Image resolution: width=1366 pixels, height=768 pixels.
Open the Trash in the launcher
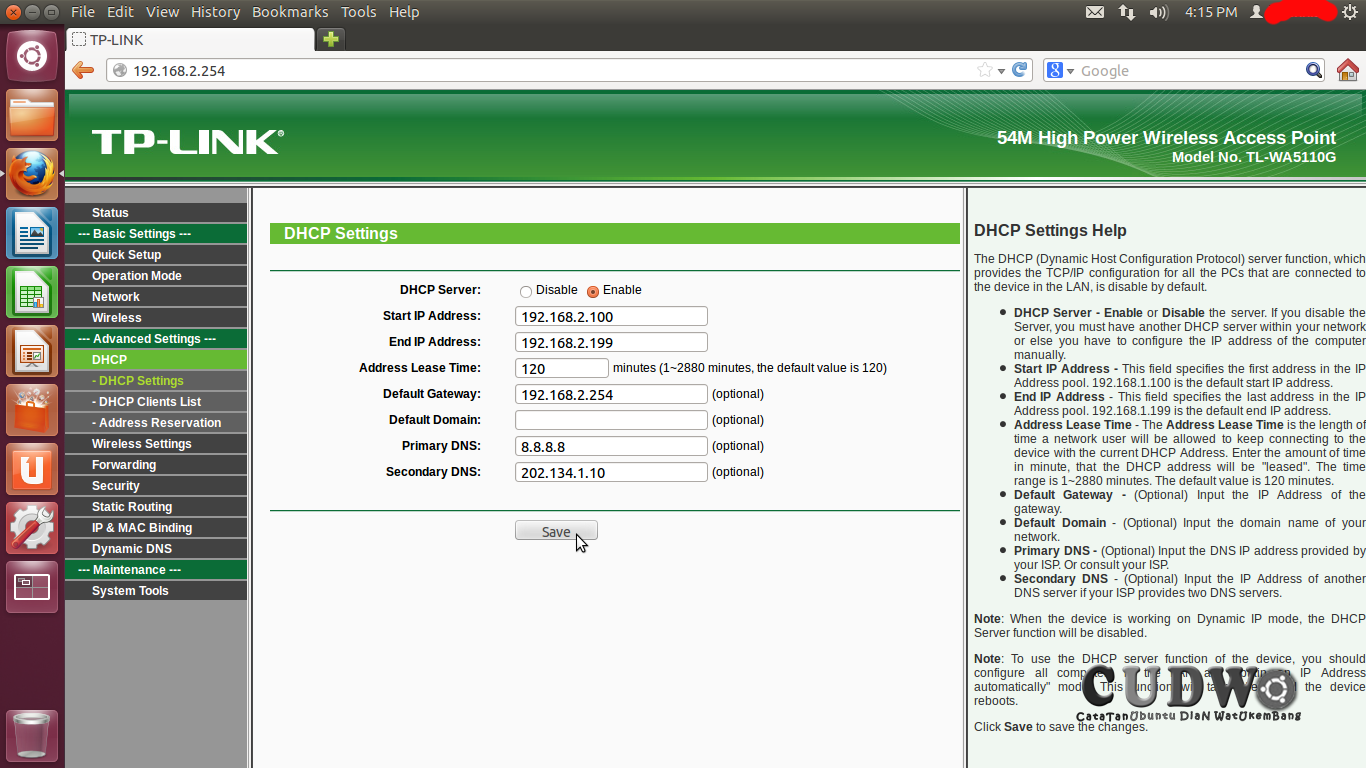32,736
